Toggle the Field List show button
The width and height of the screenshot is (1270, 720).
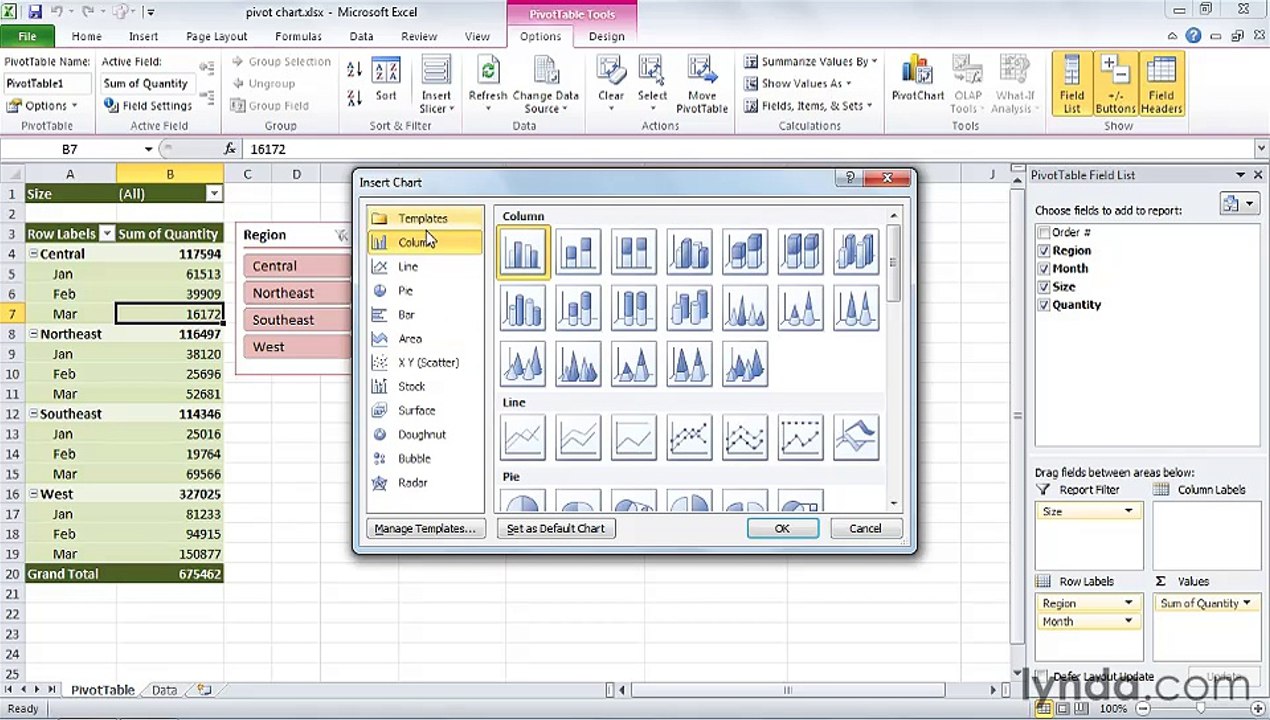(1071, 86)
